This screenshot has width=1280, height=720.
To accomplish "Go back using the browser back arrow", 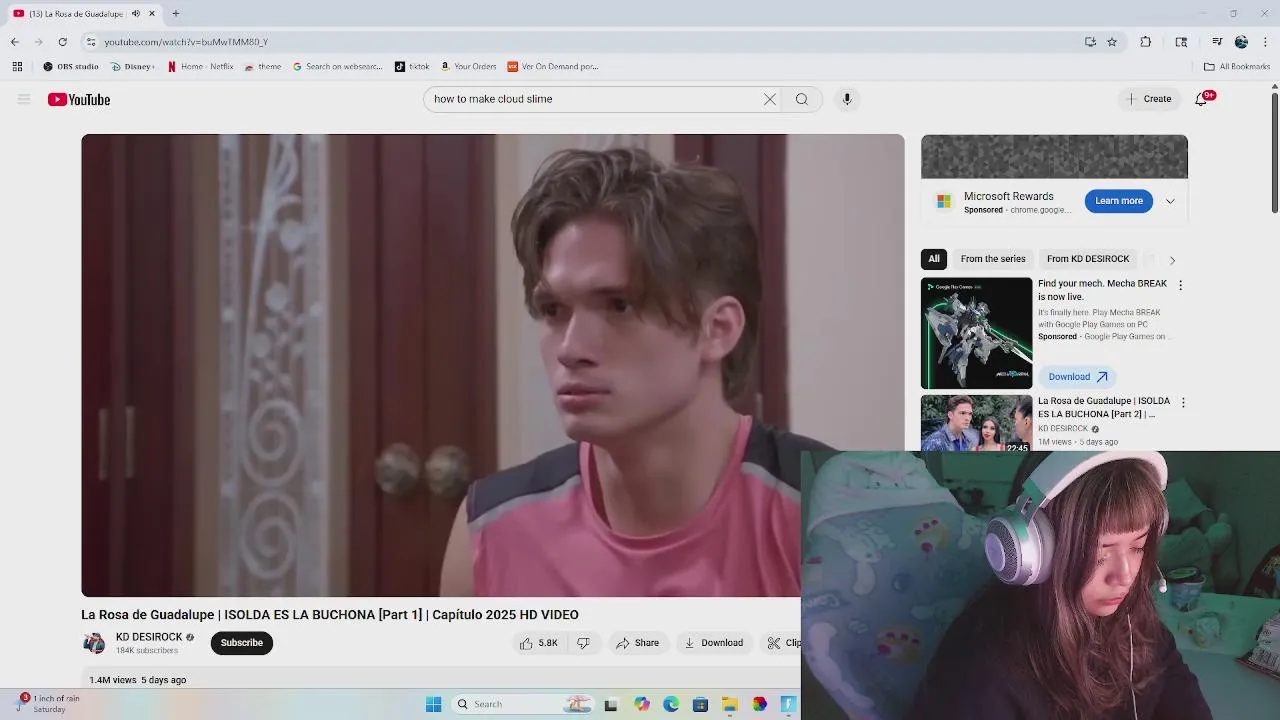I will [14, 42].
